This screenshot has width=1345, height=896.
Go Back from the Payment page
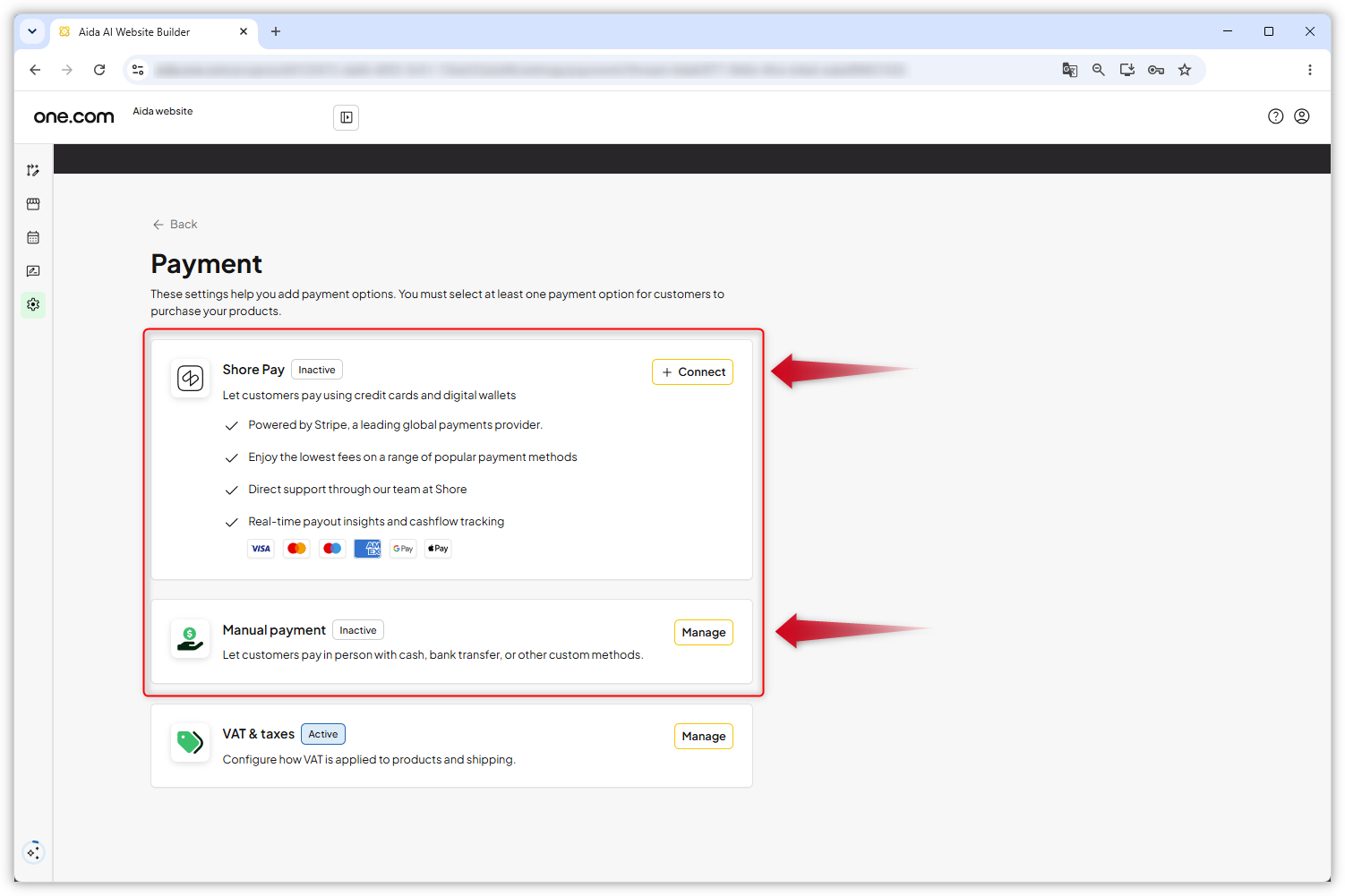point(175,225)
